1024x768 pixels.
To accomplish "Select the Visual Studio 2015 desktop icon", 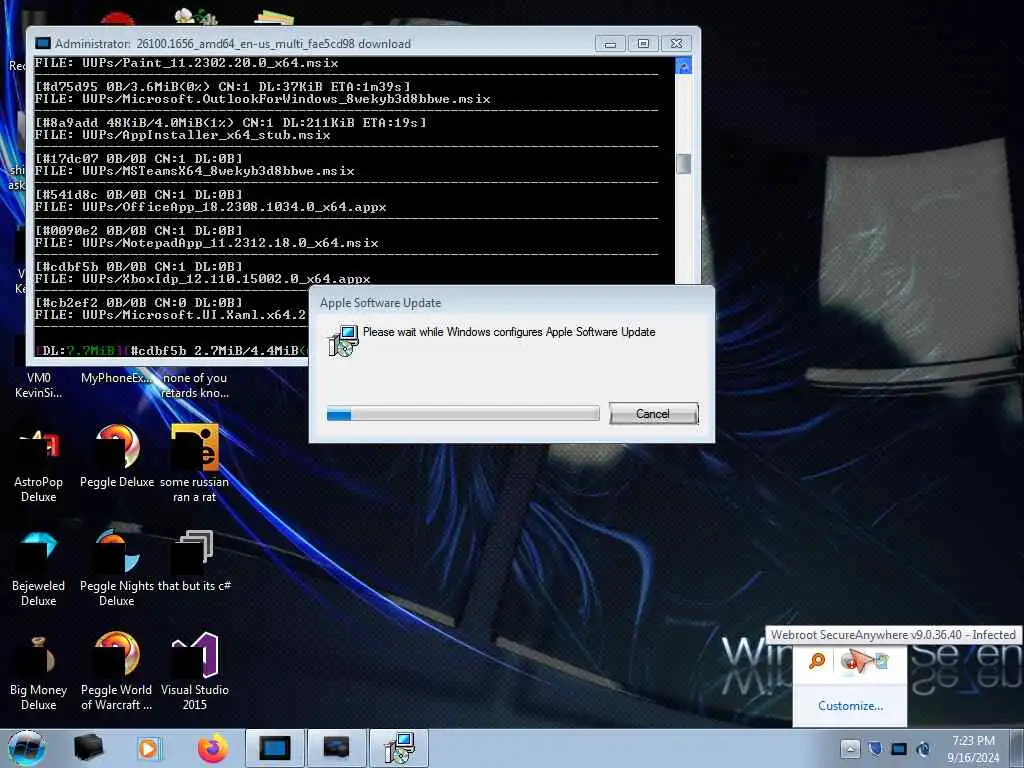I will (195, 673).
